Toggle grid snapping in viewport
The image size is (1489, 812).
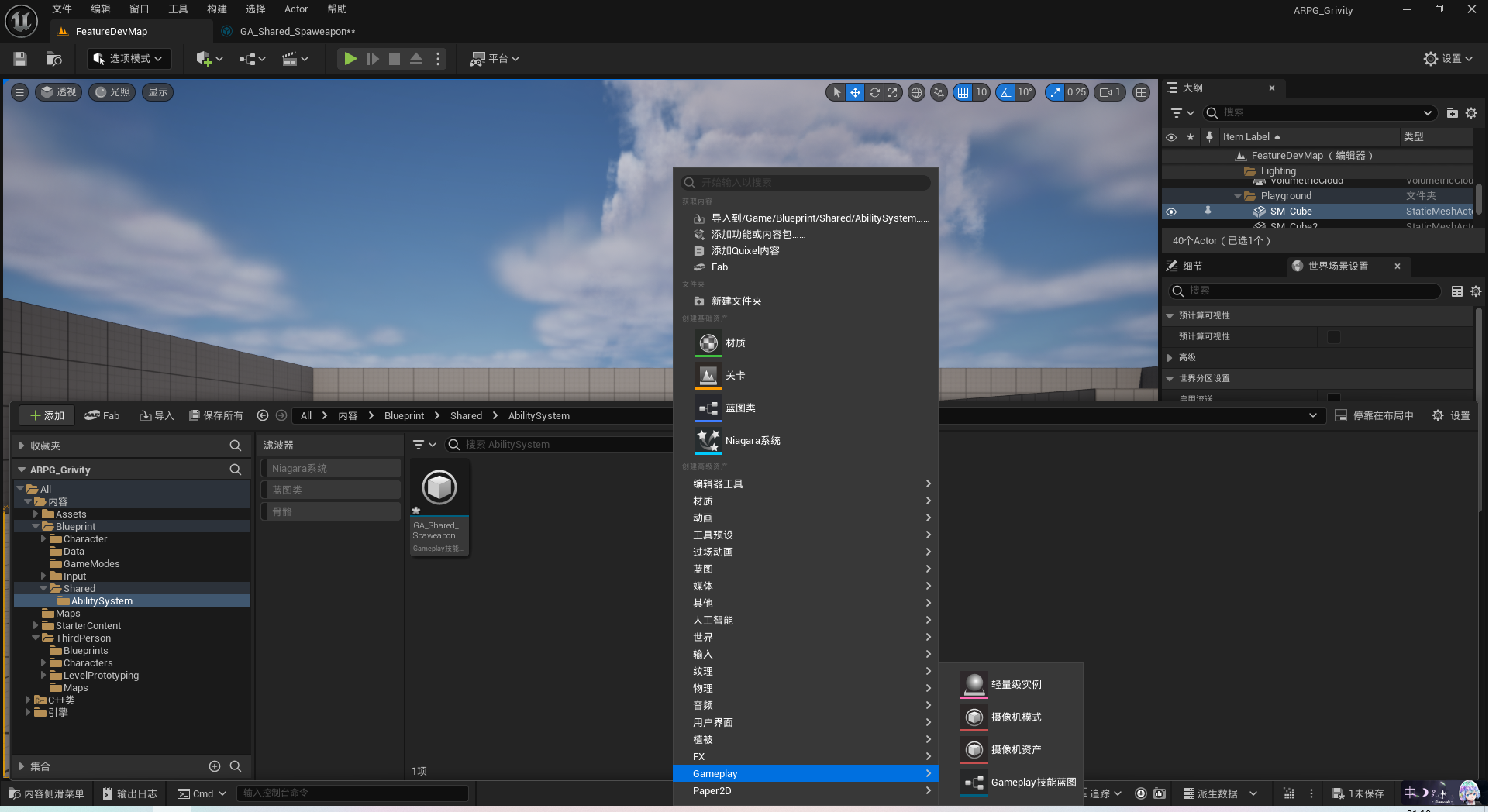[x=963, y=92]
